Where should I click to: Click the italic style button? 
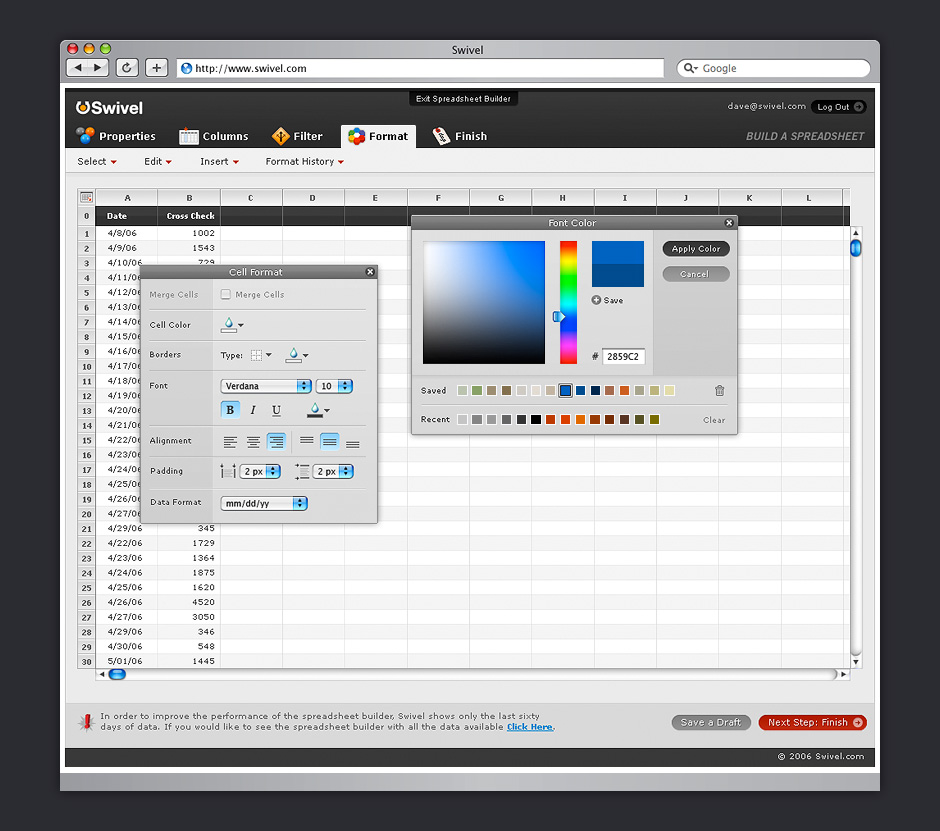coord(253,410)
